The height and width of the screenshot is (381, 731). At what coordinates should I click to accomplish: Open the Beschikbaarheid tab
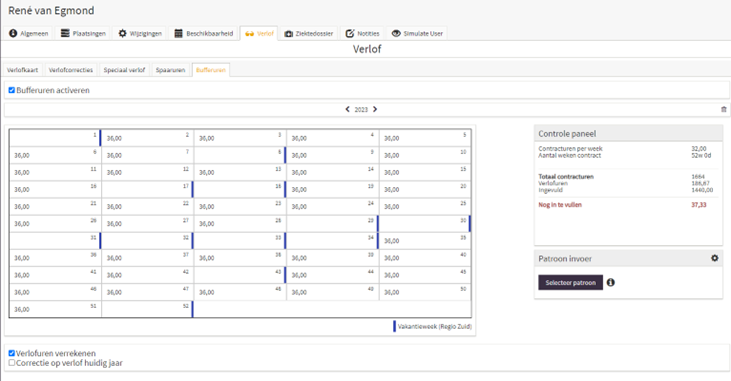coord(203,34)
